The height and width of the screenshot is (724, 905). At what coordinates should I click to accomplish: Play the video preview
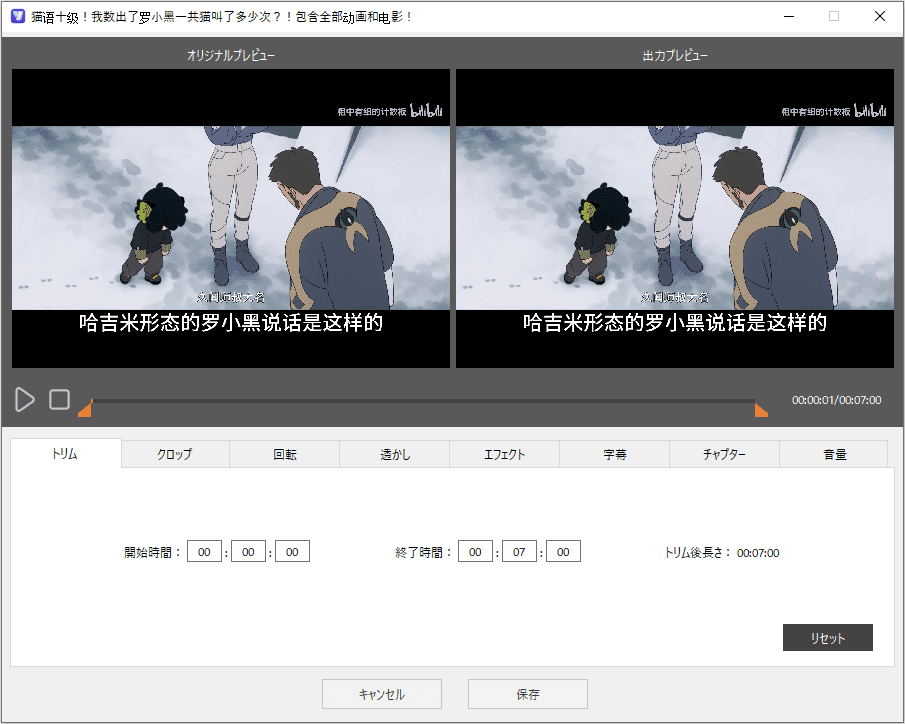(24, 400)
